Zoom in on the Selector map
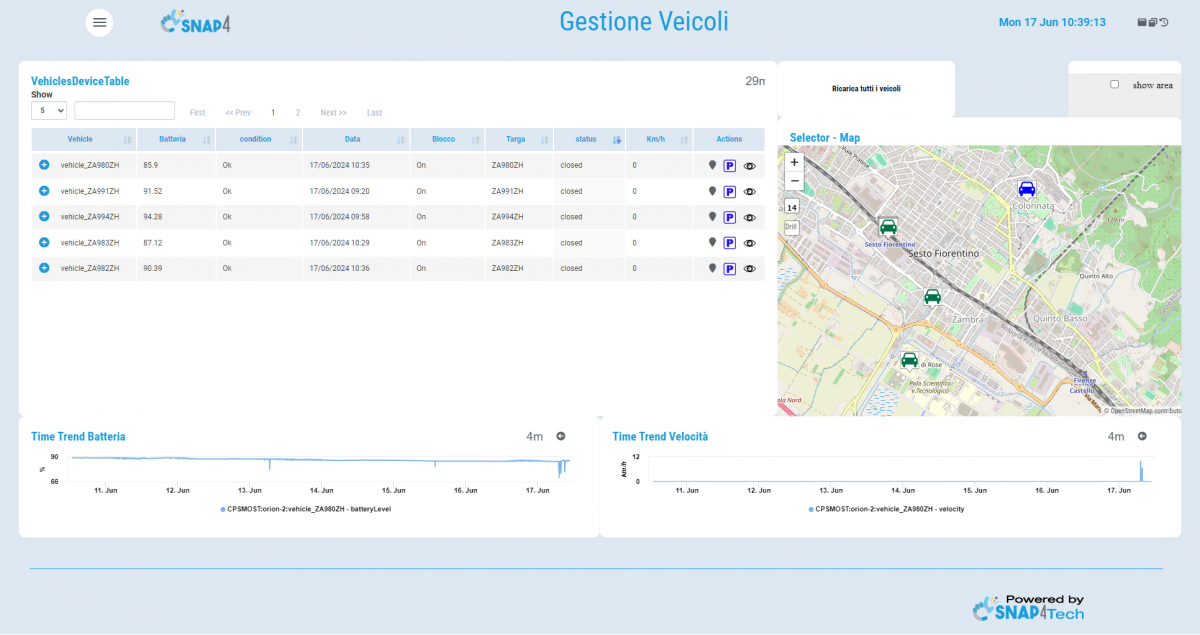This screenshot has height=635, width=1200. pyautogui.click(x=794, y=162)
